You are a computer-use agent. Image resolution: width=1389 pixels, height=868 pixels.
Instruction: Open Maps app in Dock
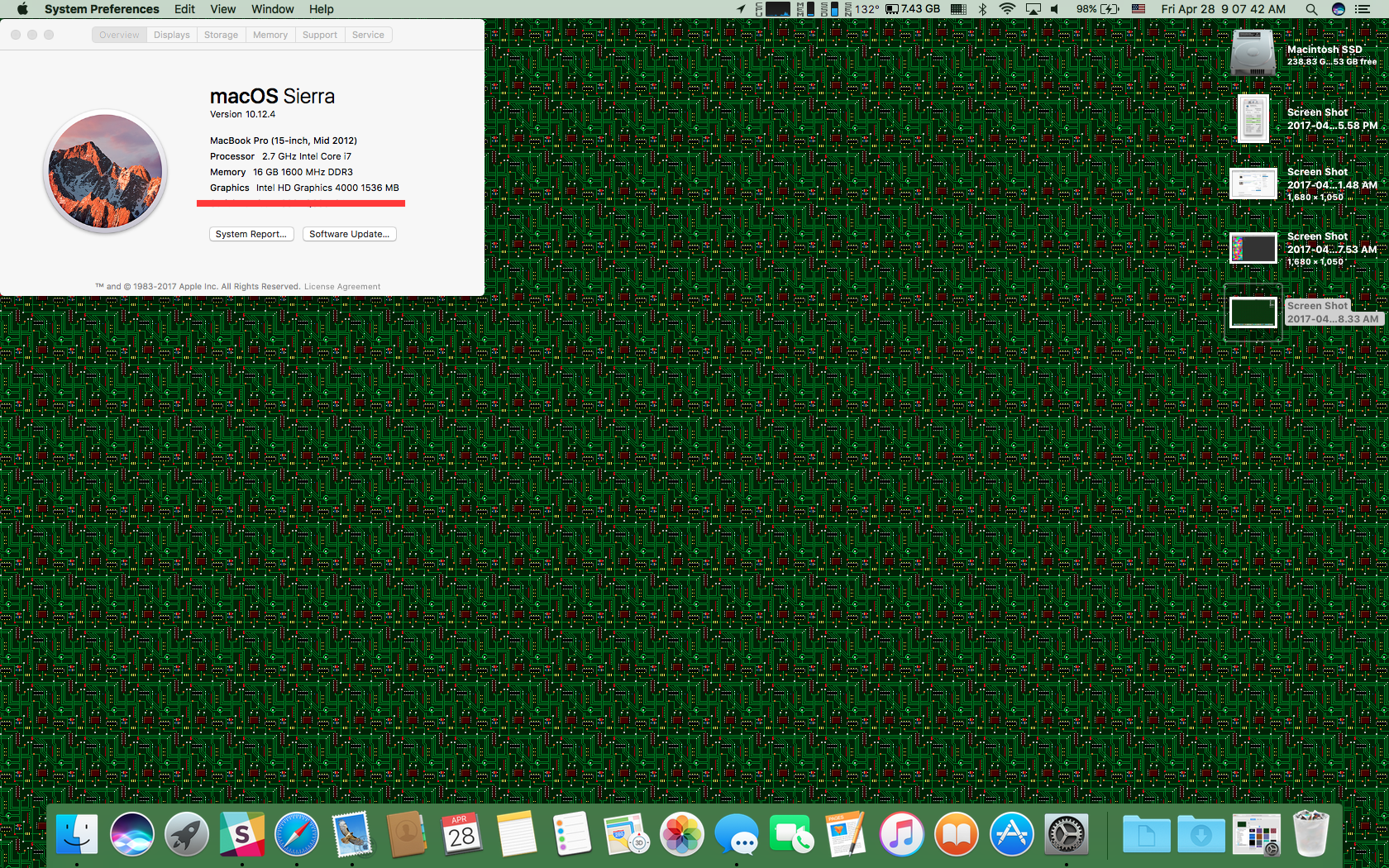tap(627, 833)
